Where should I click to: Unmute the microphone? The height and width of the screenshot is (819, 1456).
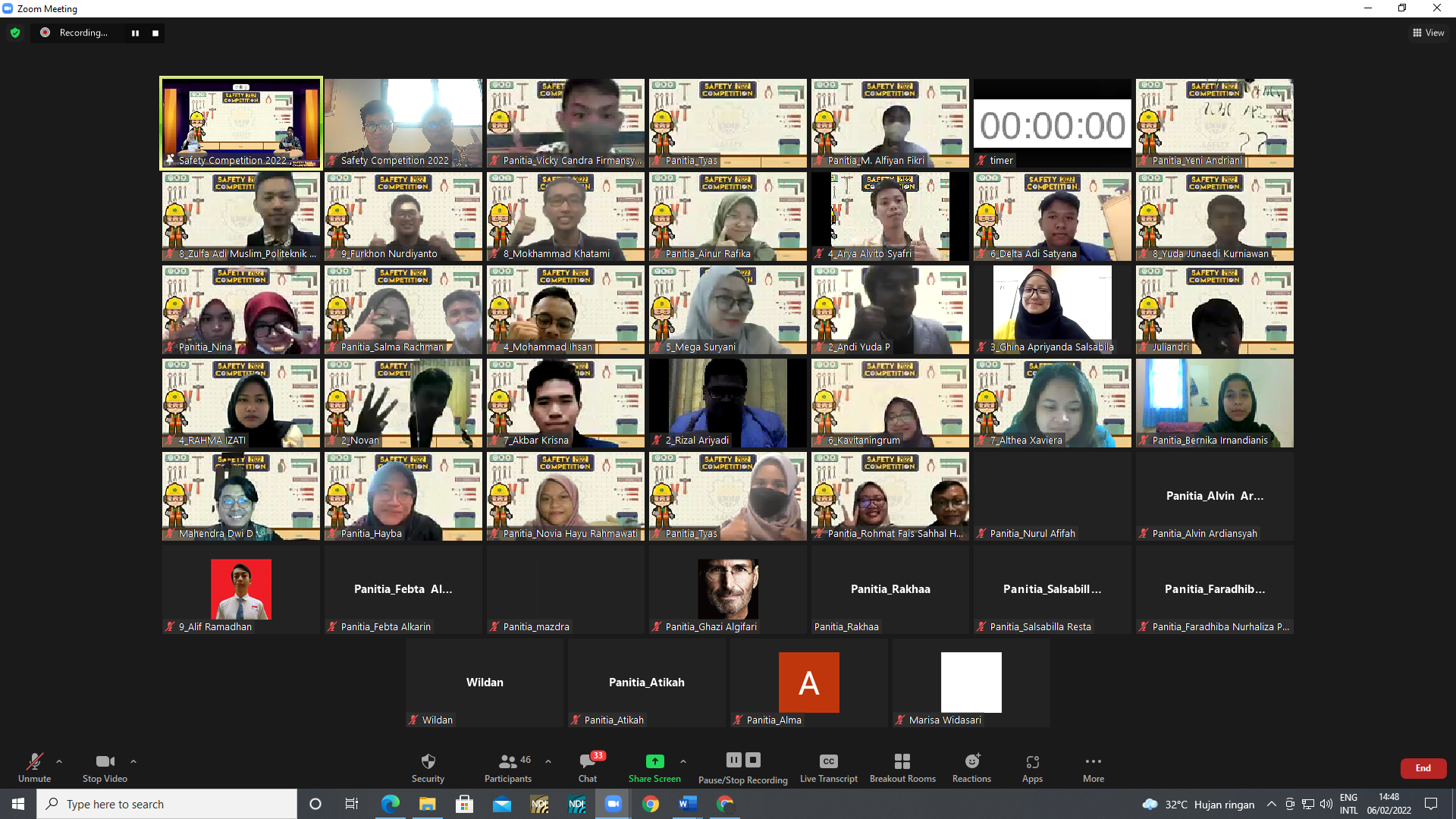[34, 767]
